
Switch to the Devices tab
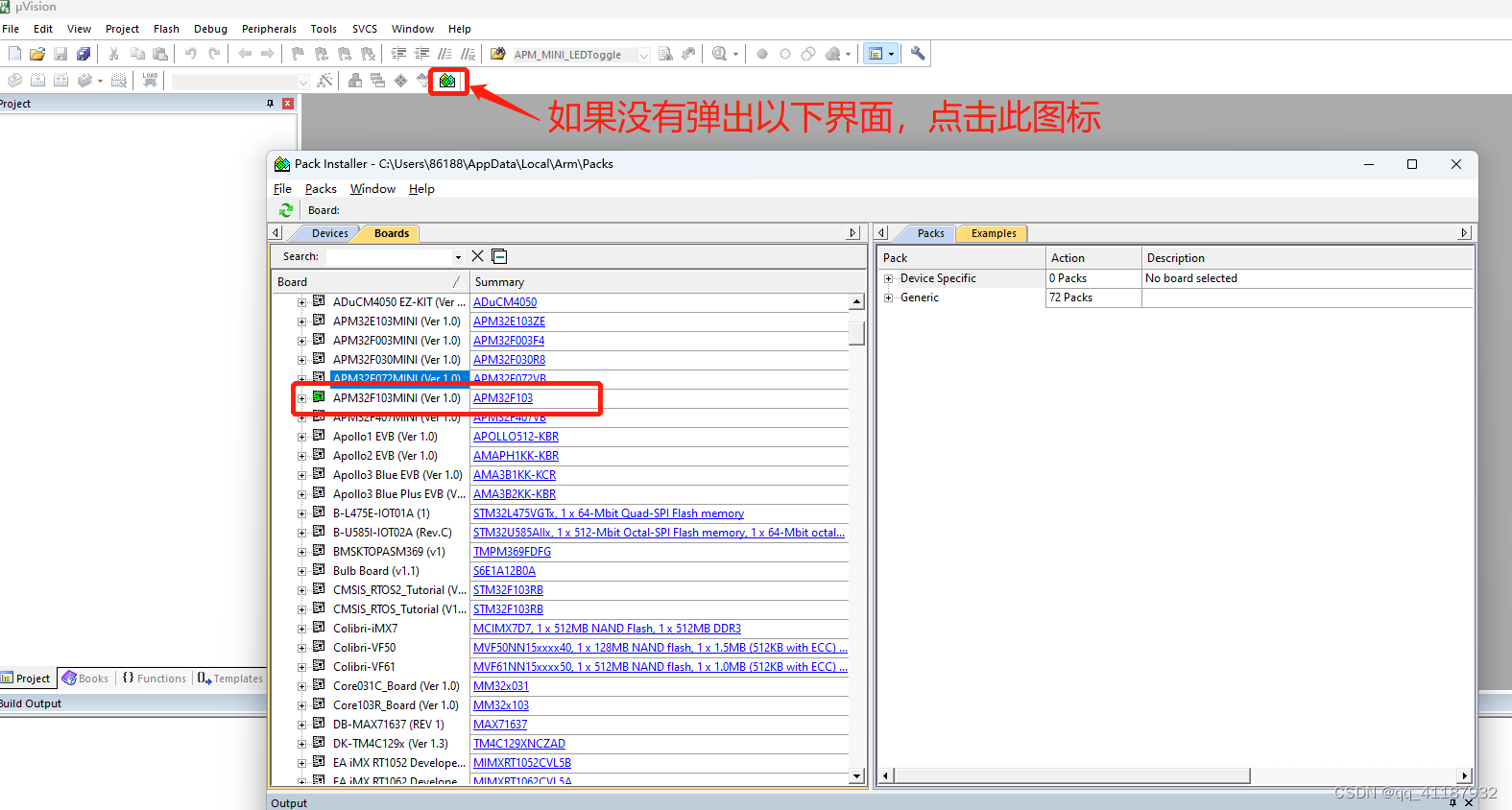point(329,233)
